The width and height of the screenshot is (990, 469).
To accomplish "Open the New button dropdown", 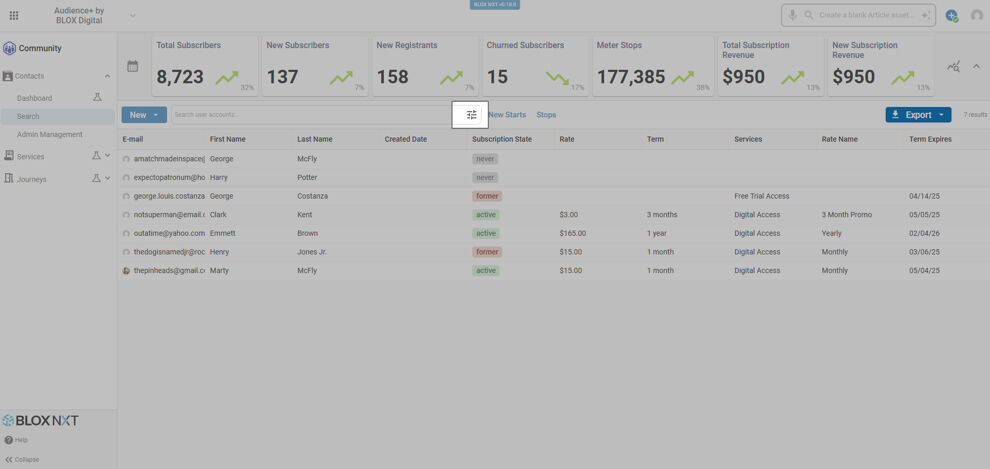I will (145, 115).
